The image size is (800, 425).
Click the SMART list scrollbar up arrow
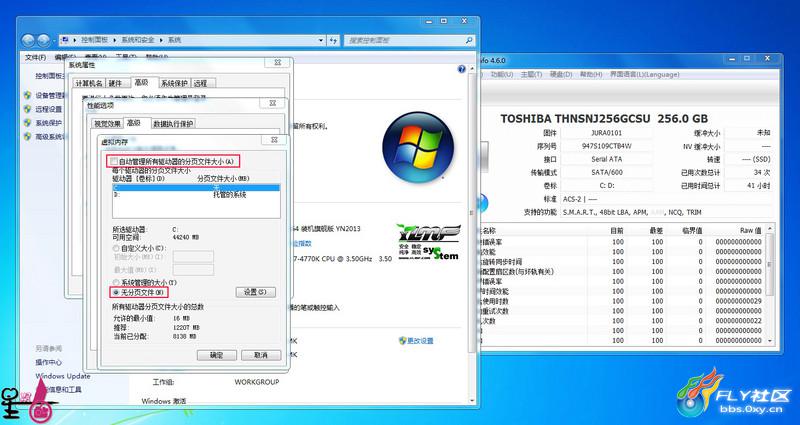click(x=769, y=229)
